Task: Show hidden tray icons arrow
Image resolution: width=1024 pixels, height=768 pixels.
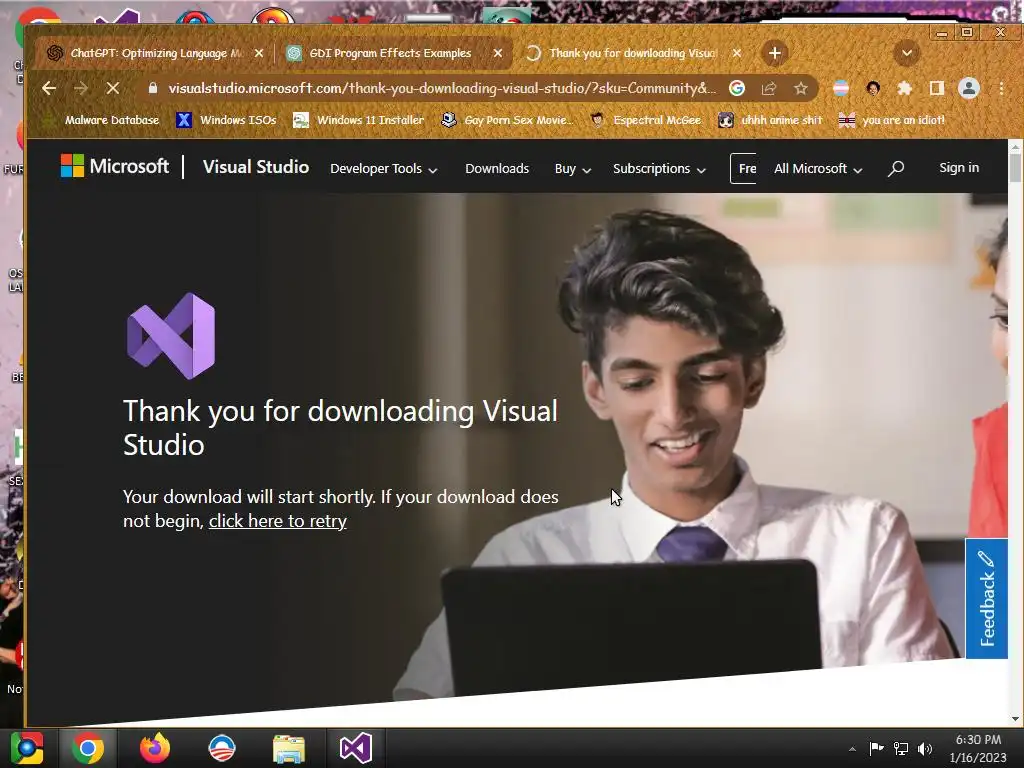Action: (852, 749)
